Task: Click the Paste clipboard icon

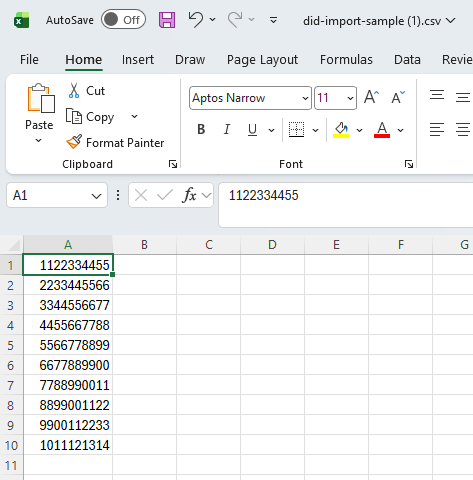Action: (41, 98)
